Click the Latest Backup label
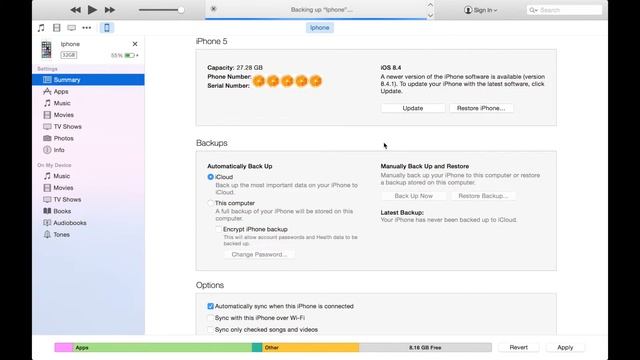 (402, 213)
